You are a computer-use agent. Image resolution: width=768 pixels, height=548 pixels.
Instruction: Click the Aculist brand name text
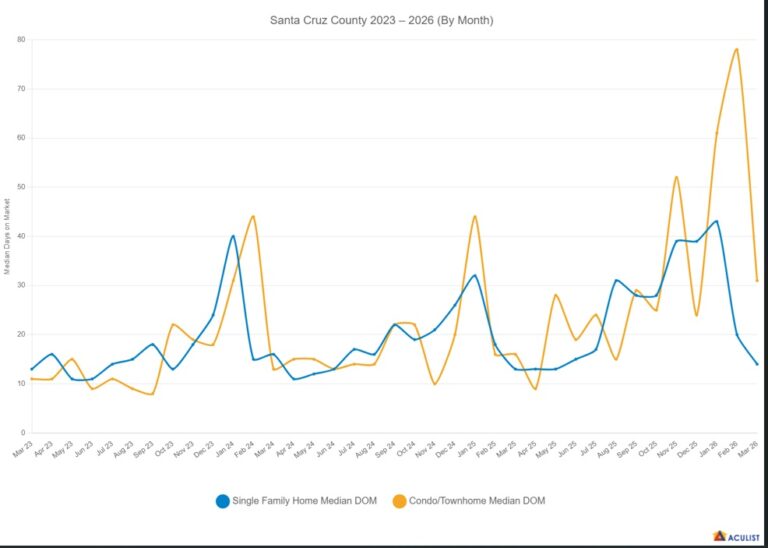click(x=743, y=536)
